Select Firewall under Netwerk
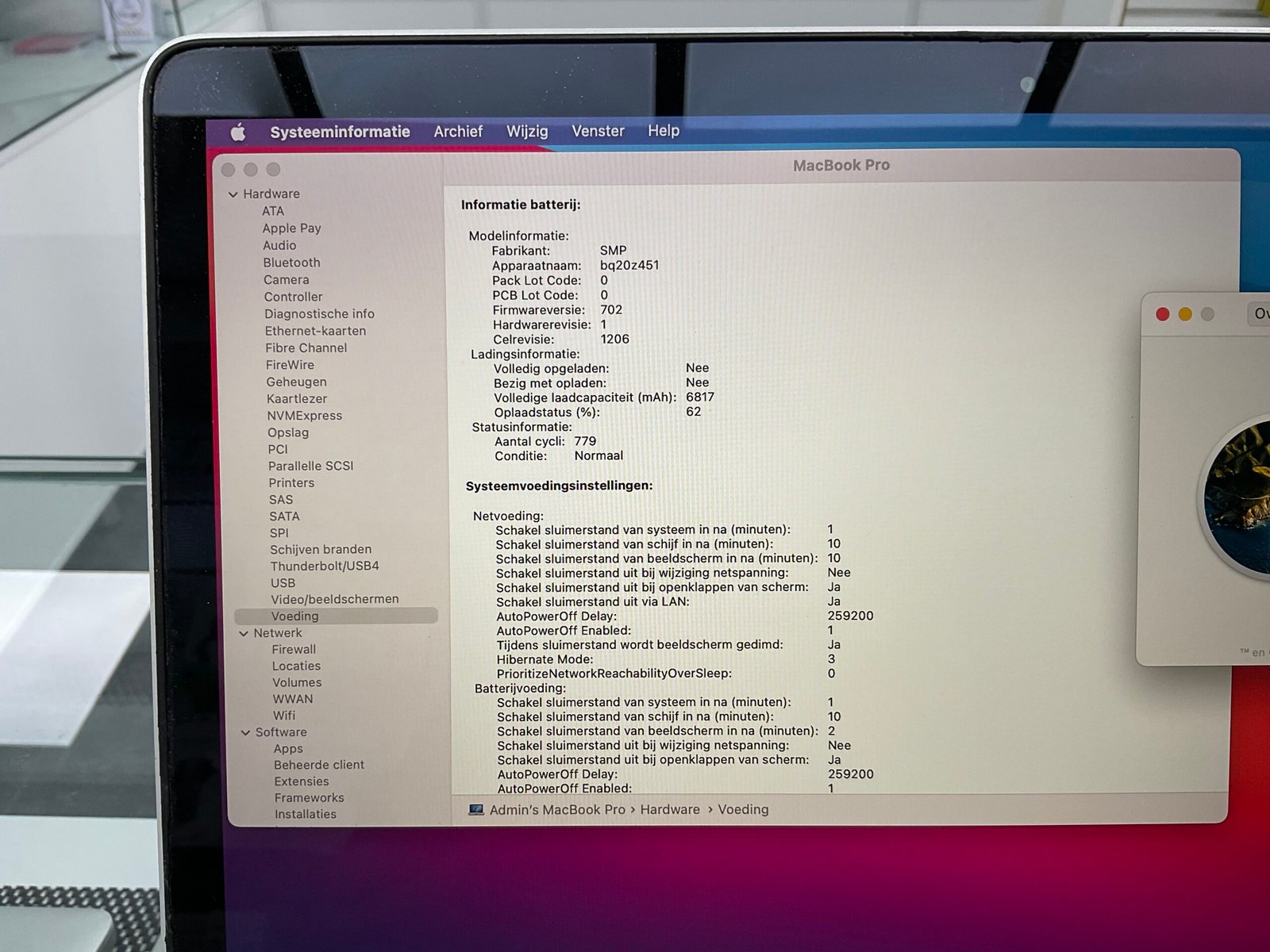The height and width of the screenshot is (952, 1270). [x=294, y=650]
